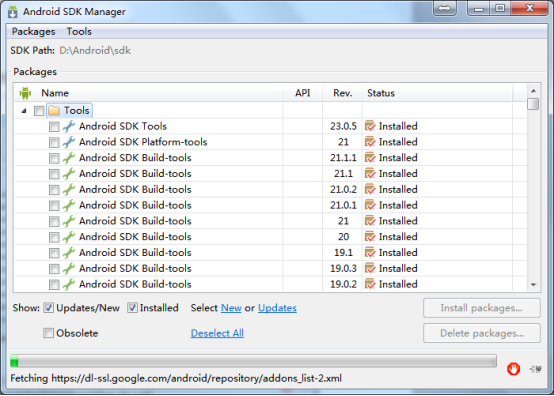Click the New link

(231, 308)
